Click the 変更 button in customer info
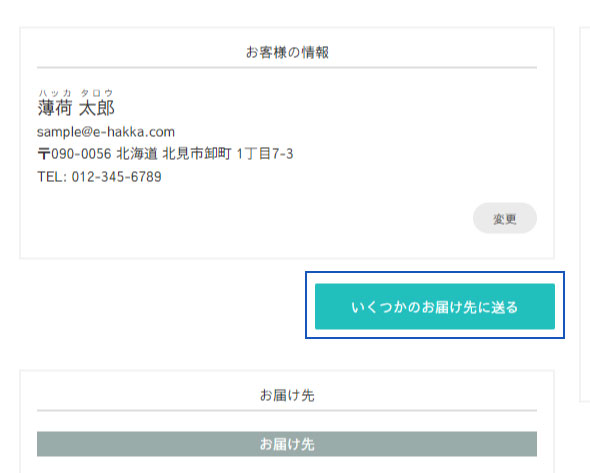The height and width of the screenshot is (473, 590). [x=505, y=218]
